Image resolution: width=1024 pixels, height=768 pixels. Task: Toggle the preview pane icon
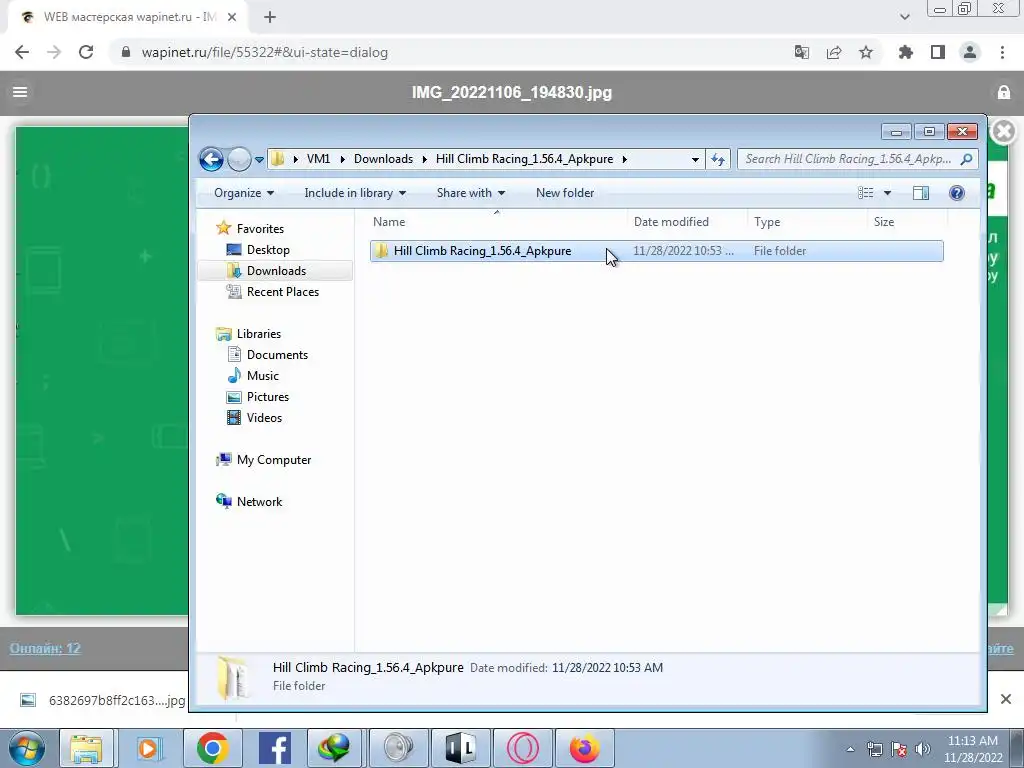[921, 193]
